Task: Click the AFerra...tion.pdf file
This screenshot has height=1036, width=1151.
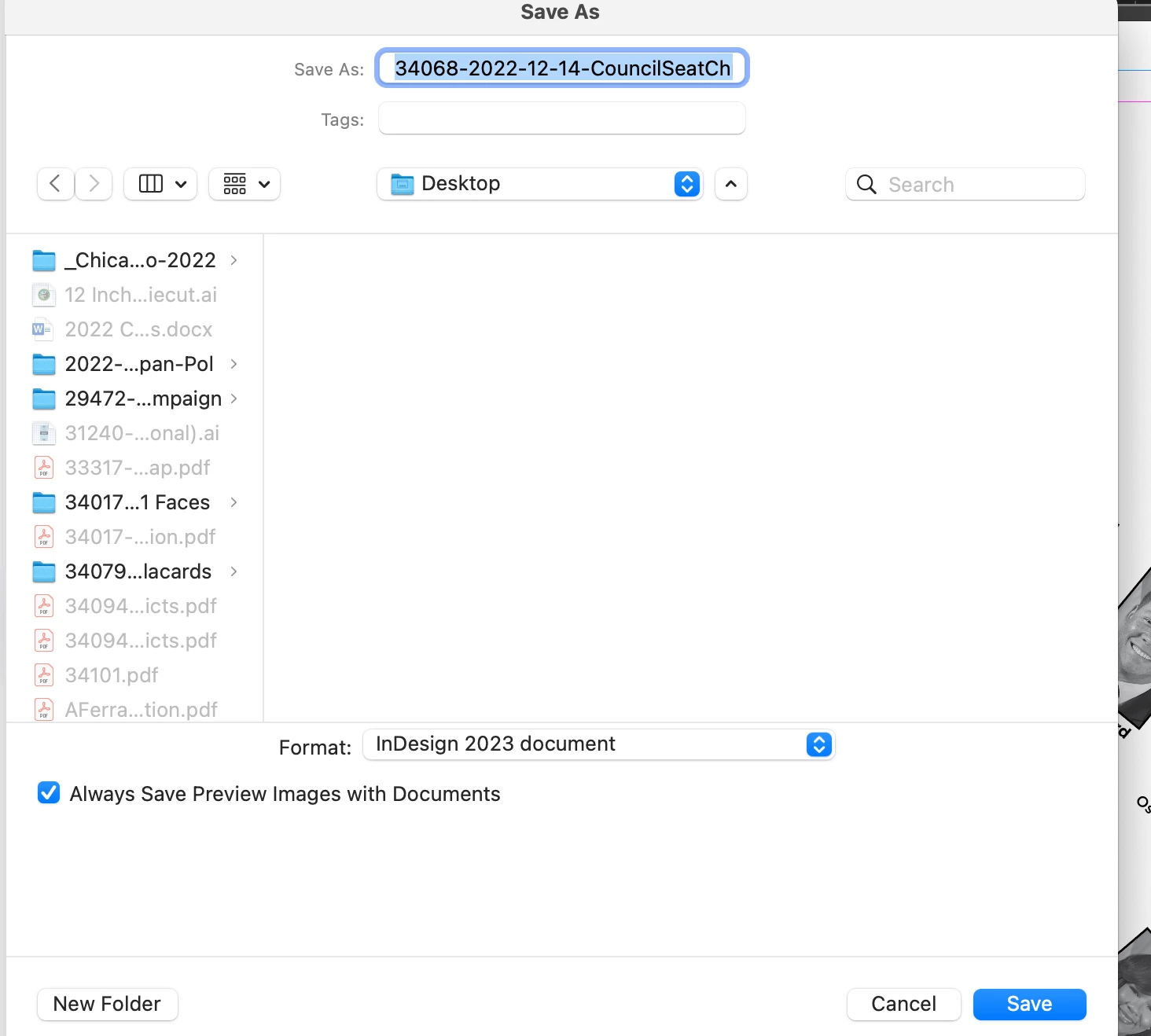Action: click(x=135, y=710)
